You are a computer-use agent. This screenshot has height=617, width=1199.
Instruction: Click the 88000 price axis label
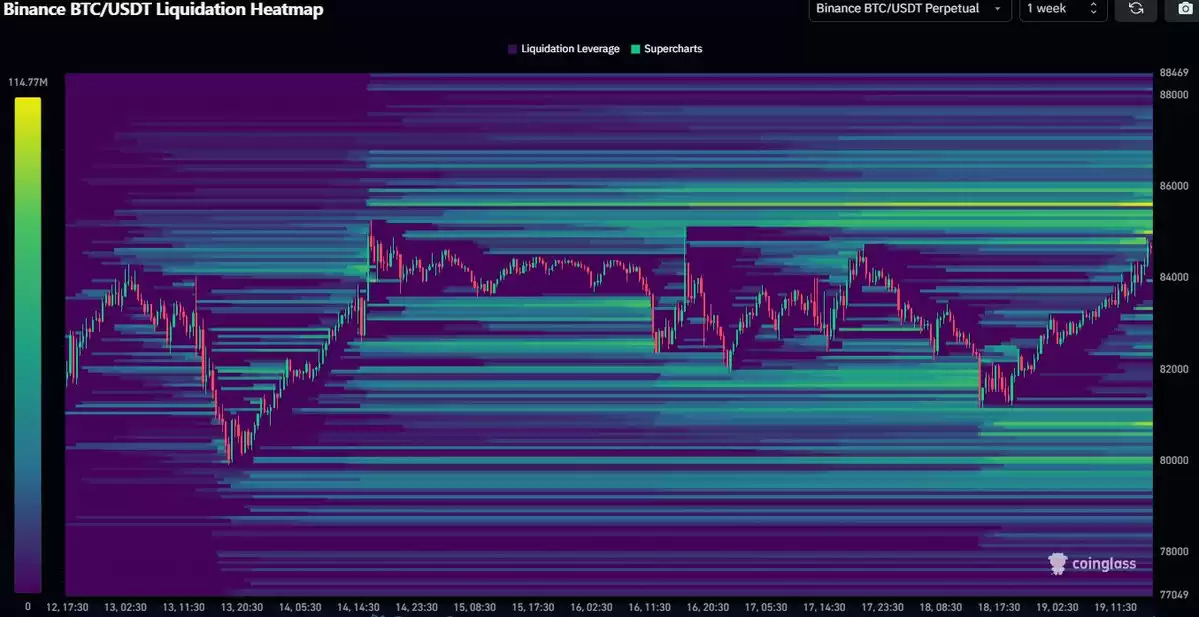tap(1174, 94)
